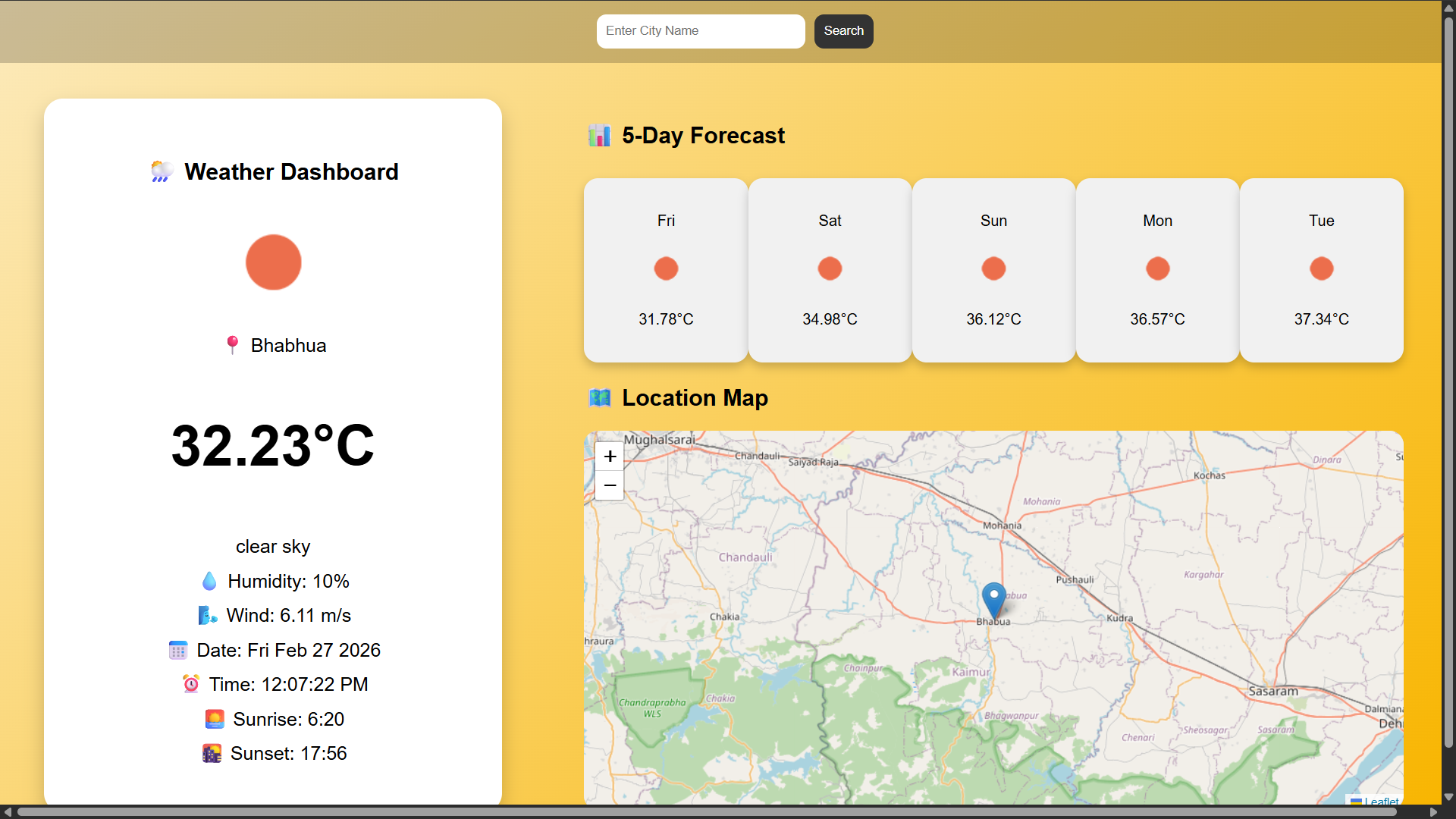Click the sun icon on Mon forecast card

coord(1157,268)
